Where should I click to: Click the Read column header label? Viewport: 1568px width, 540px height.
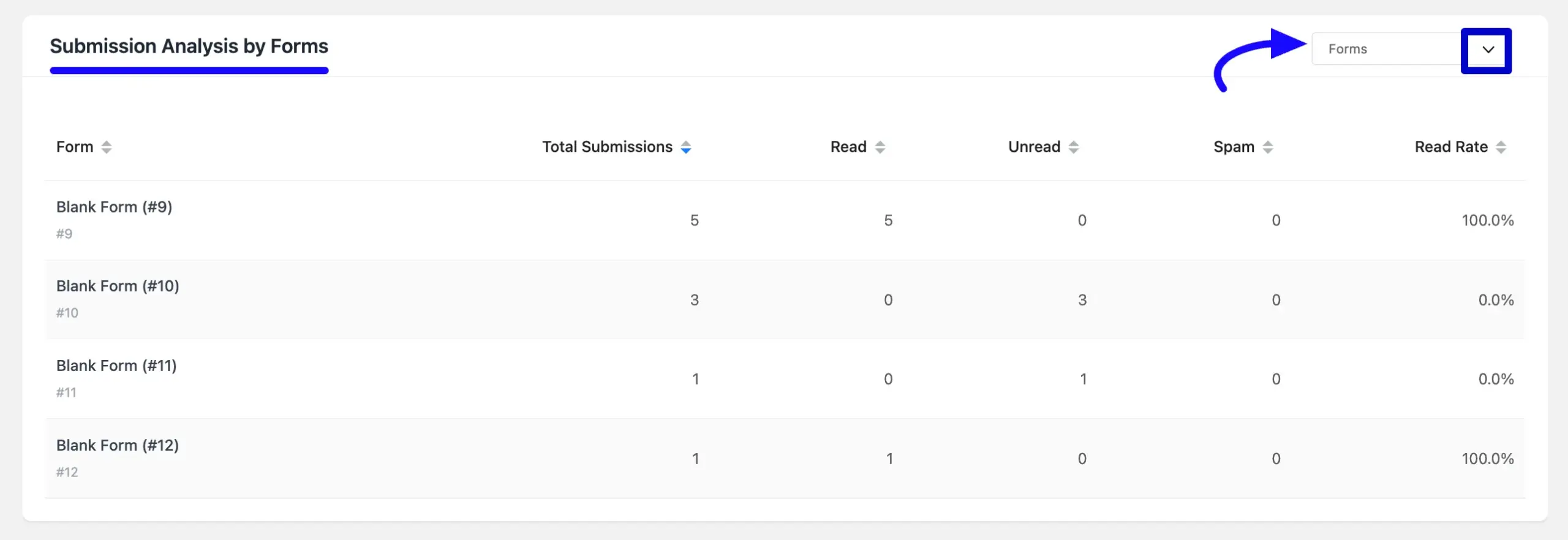(848, 147)
